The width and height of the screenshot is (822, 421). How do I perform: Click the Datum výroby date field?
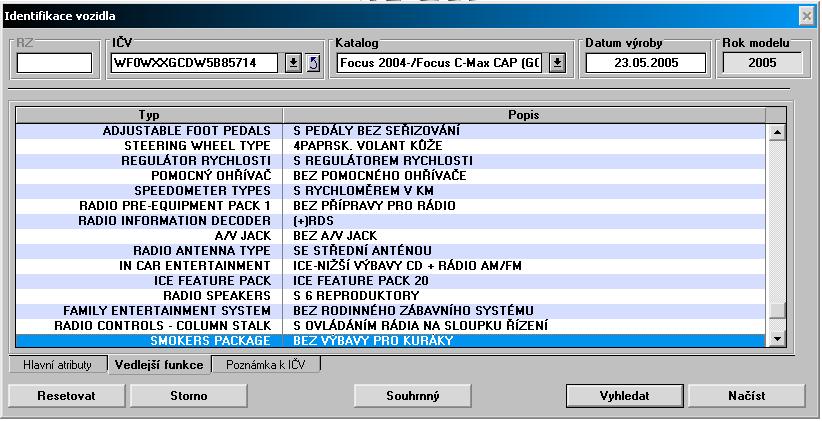645,64
